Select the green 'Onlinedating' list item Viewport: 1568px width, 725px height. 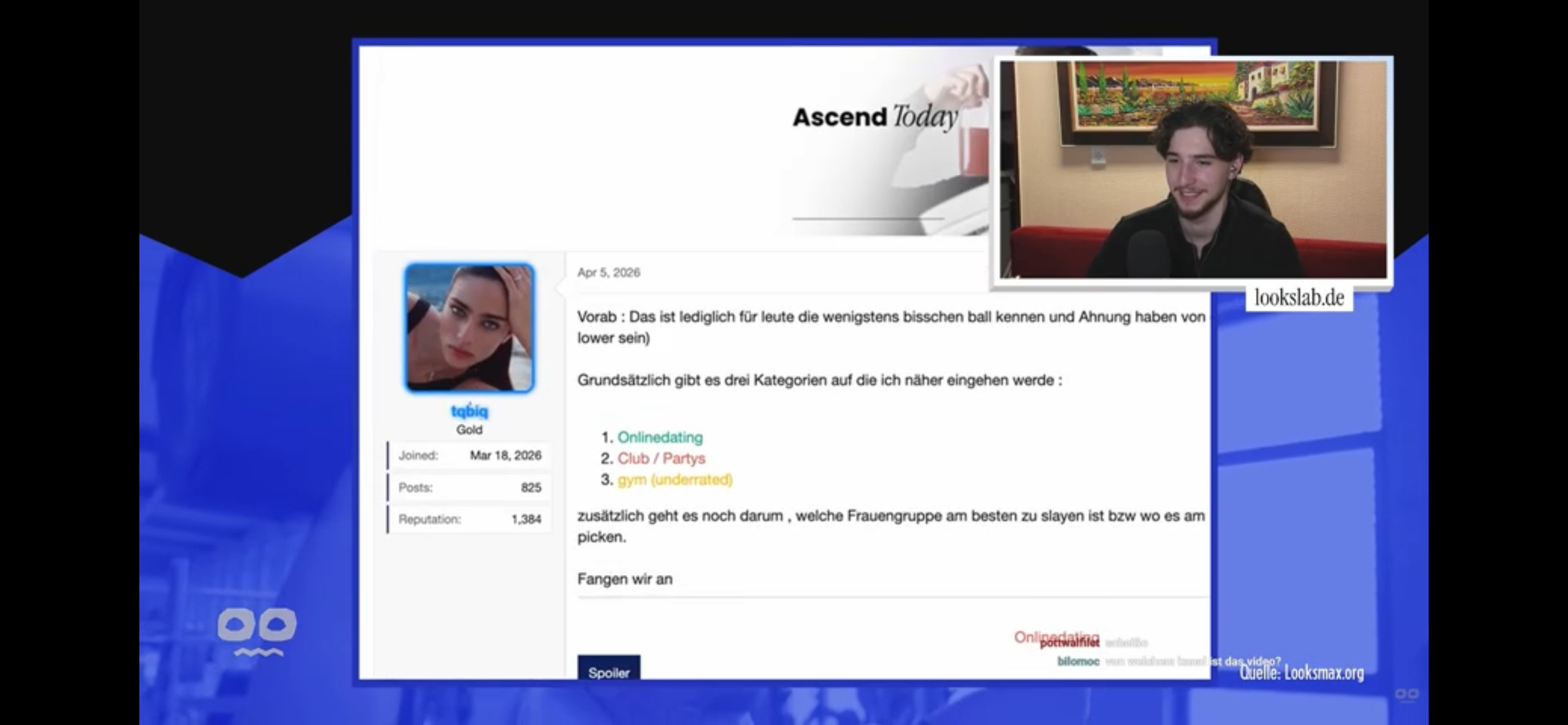(660, 437)
